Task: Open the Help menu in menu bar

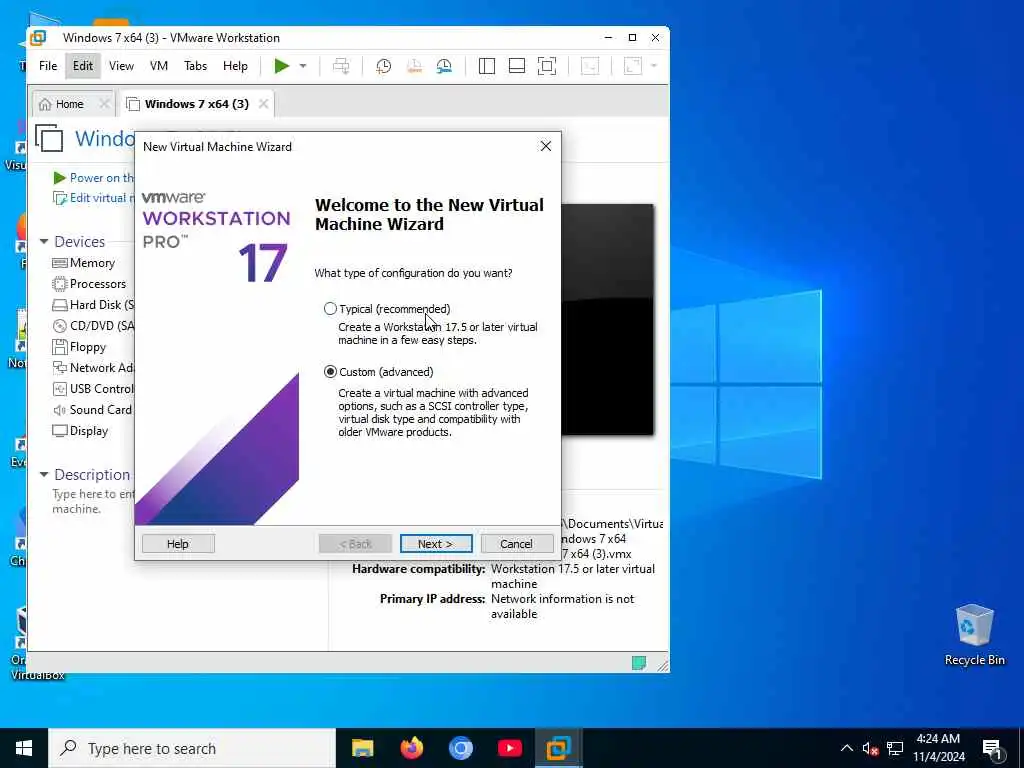Action: point(235,66)
